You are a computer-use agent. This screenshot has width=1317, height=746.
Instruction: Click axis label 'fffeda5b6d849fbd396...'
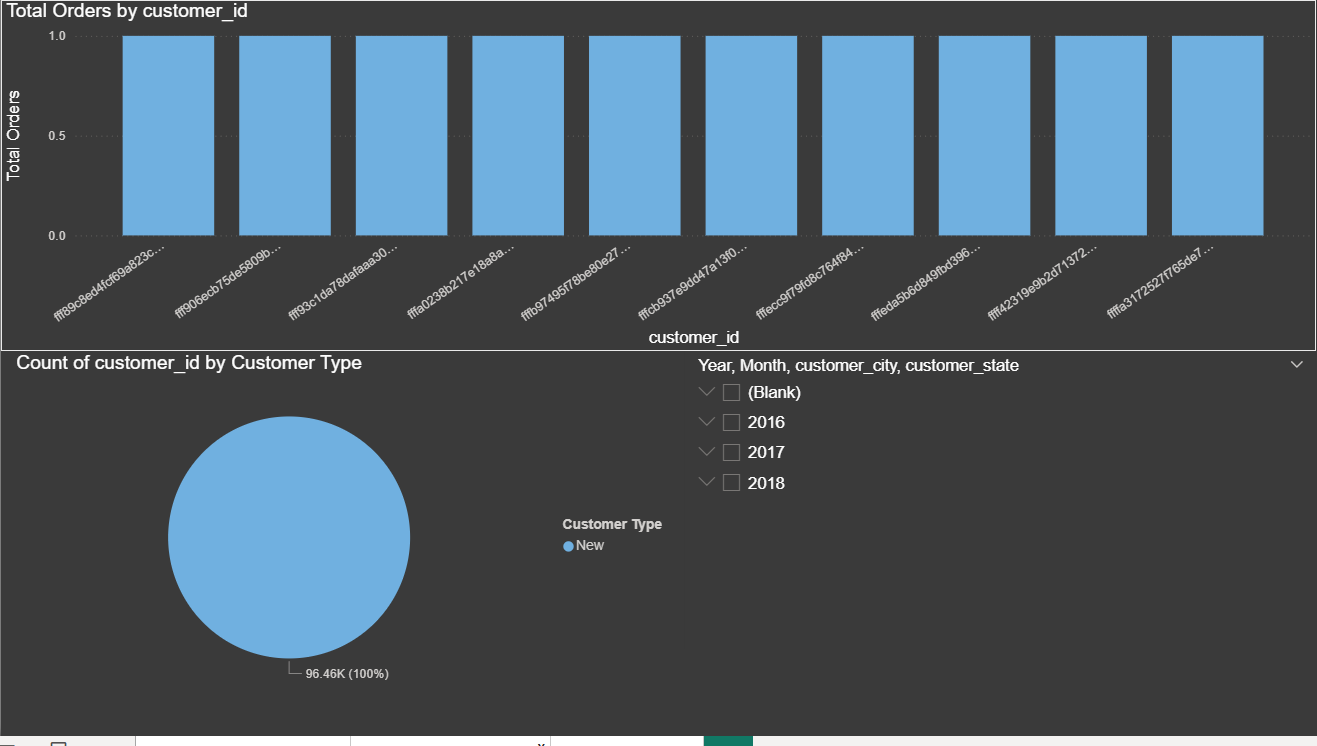point(925,283)
